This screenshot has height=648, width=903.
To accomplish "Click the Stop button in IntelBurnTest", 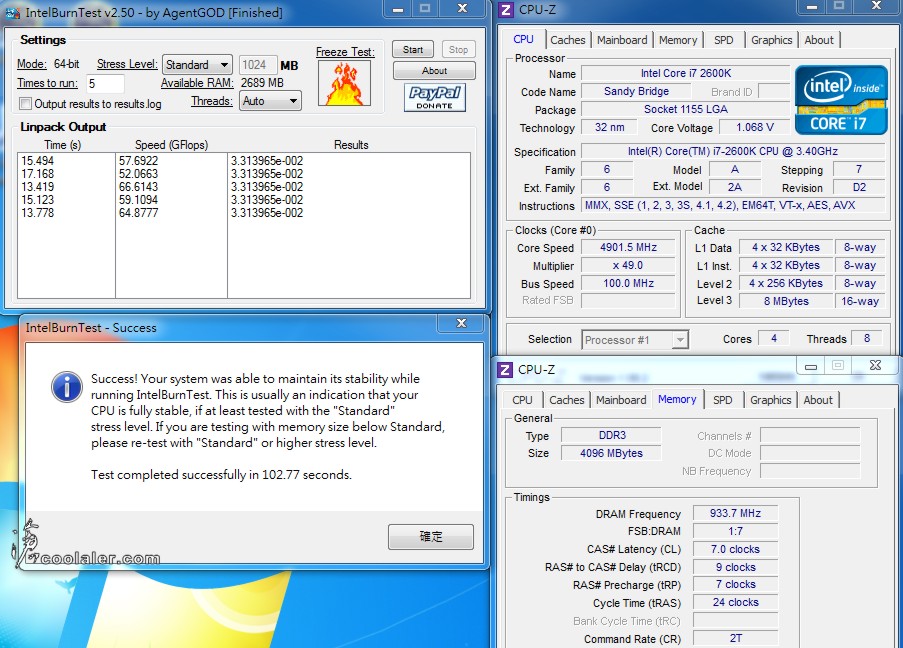I will pos(458,50).
